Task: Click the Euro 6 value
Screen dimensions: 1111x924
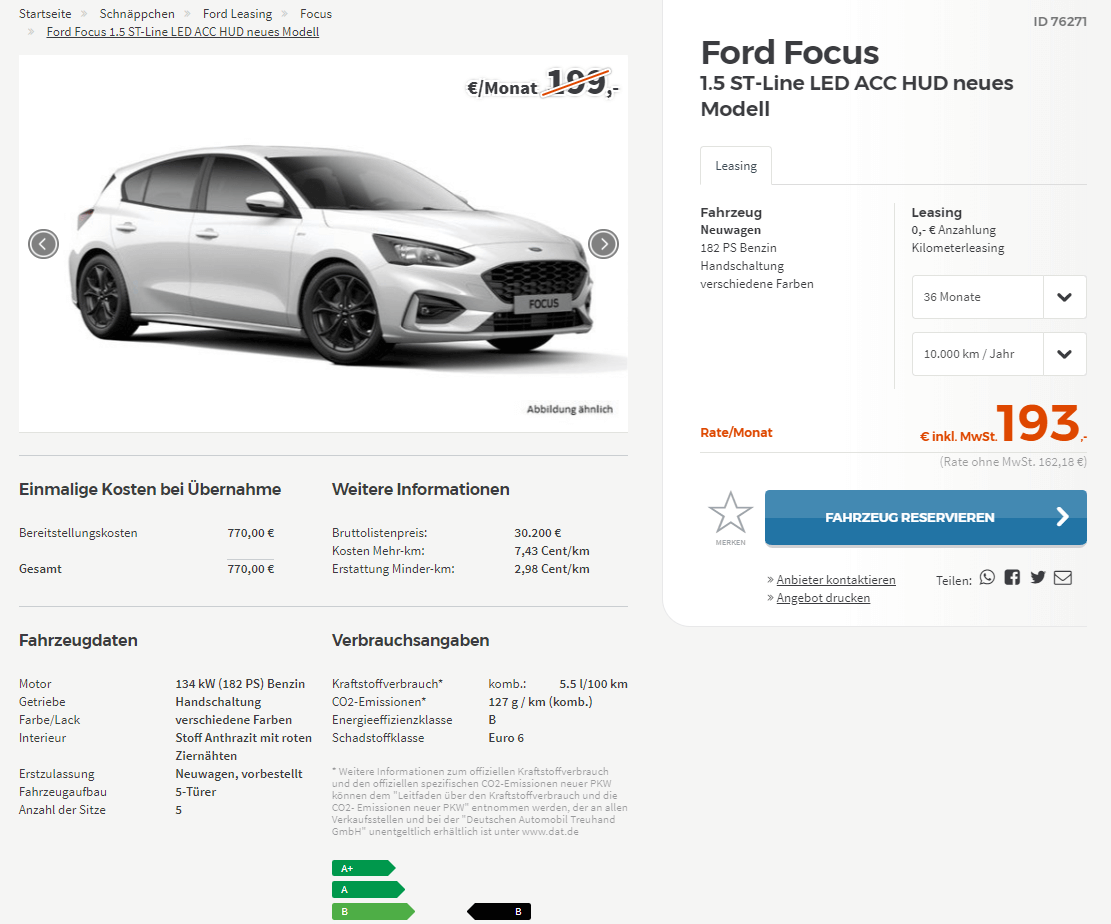Action: pos(506,738)
